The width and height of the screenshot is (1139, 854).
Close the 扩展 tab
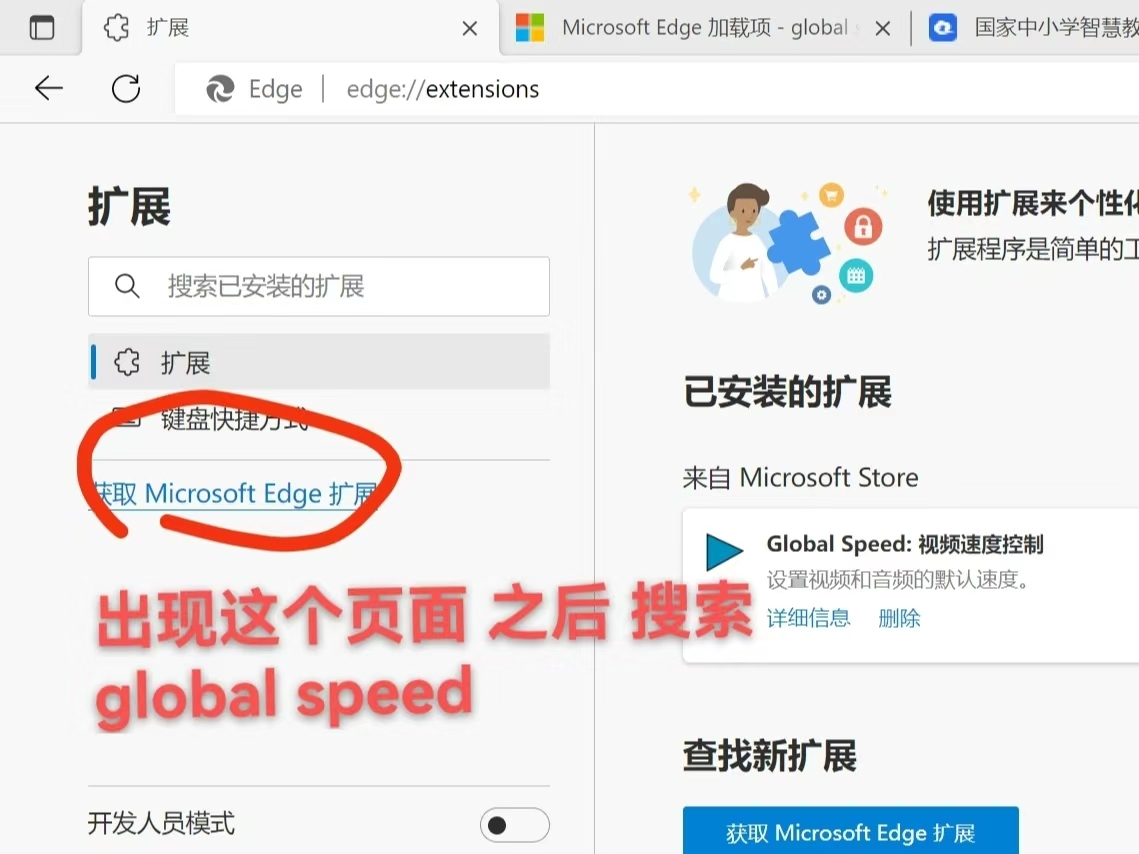[470, 28]
